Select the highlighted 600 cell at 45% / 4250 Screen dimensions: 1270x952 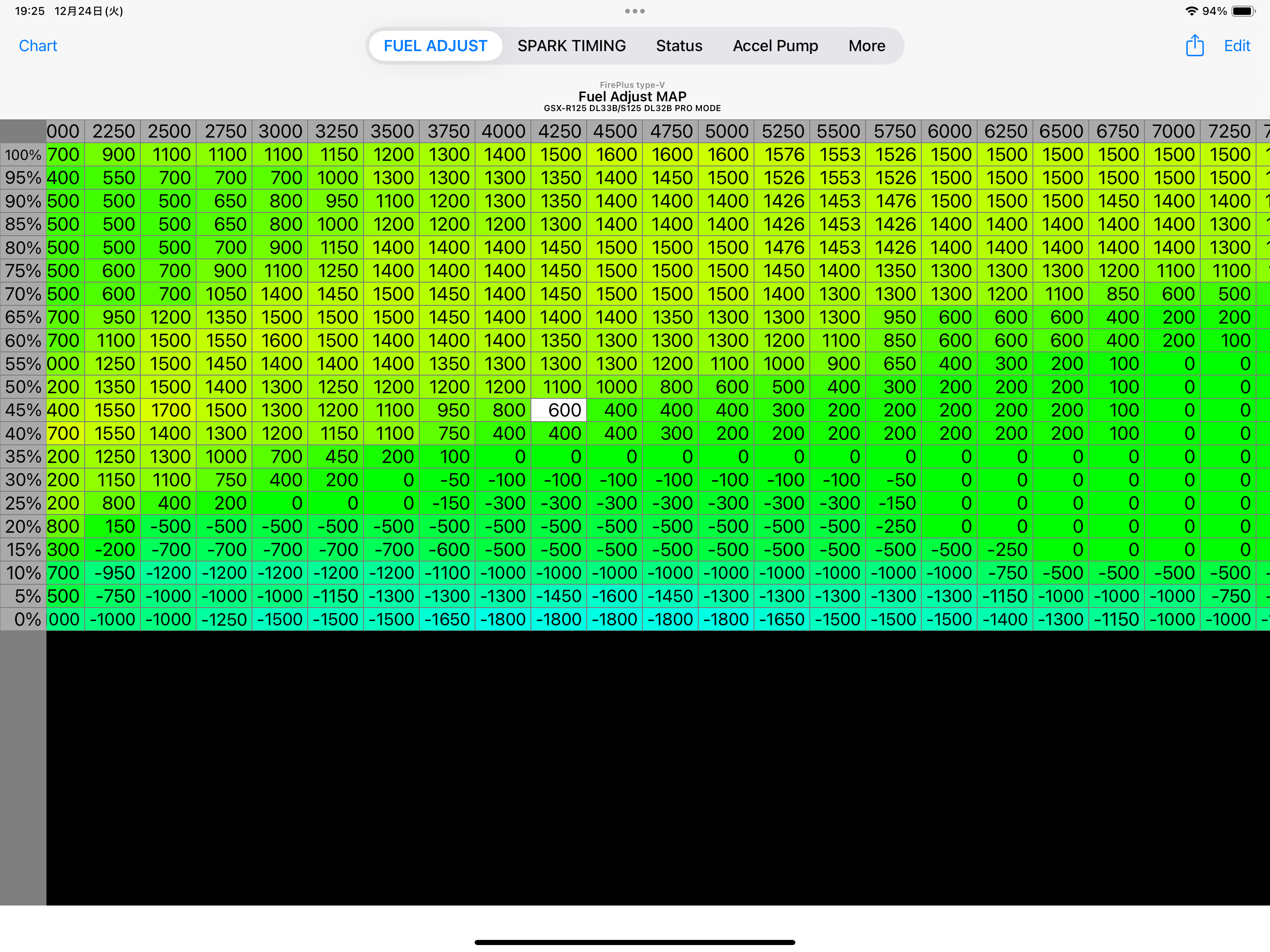(559, 410)
